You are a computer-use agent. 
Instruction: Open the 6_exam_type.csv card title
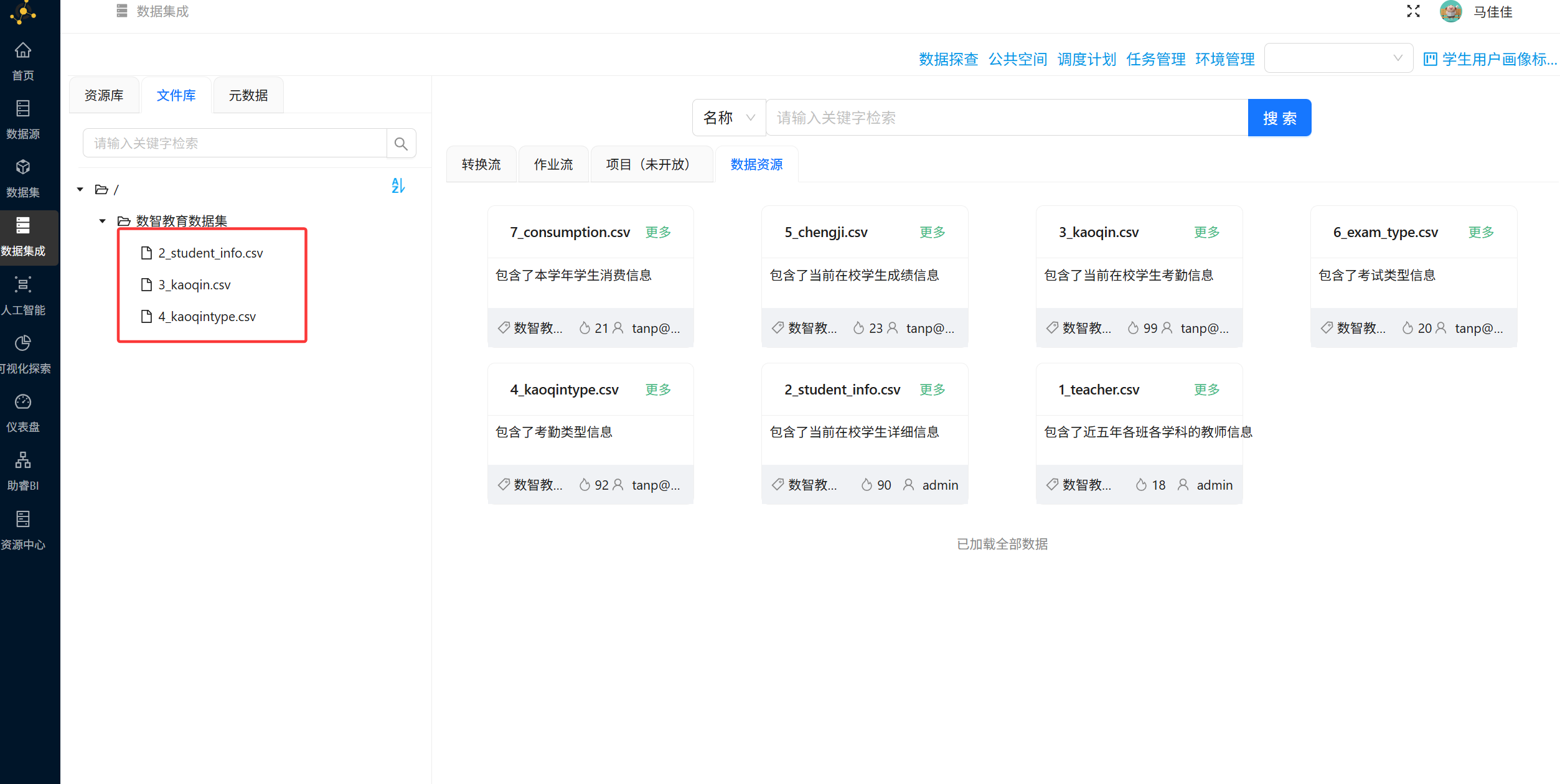coord(1385,232)
